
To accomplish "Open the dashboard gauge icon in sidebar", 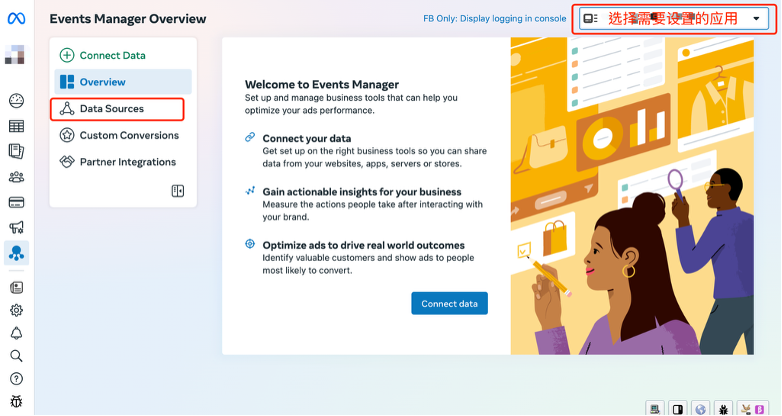I will pos(16,101).
